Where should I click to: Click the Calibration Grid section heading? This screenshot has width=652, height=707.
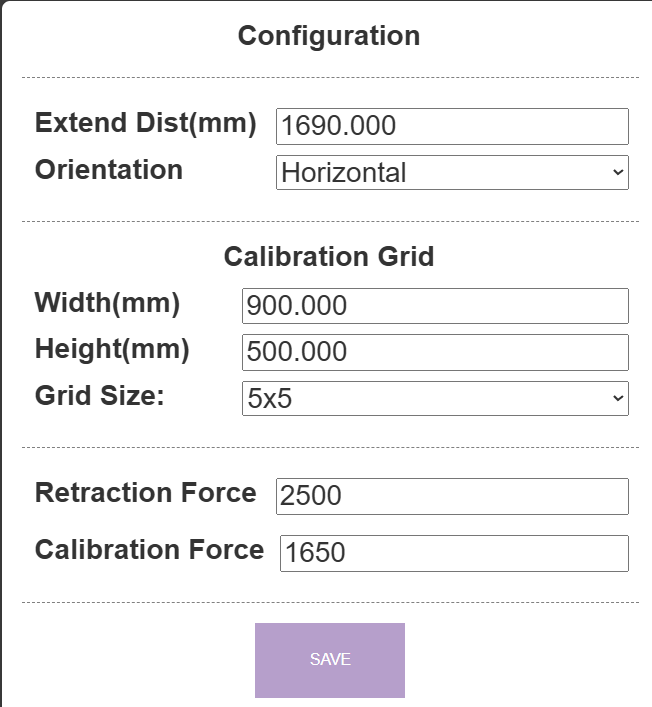point(329,257)
